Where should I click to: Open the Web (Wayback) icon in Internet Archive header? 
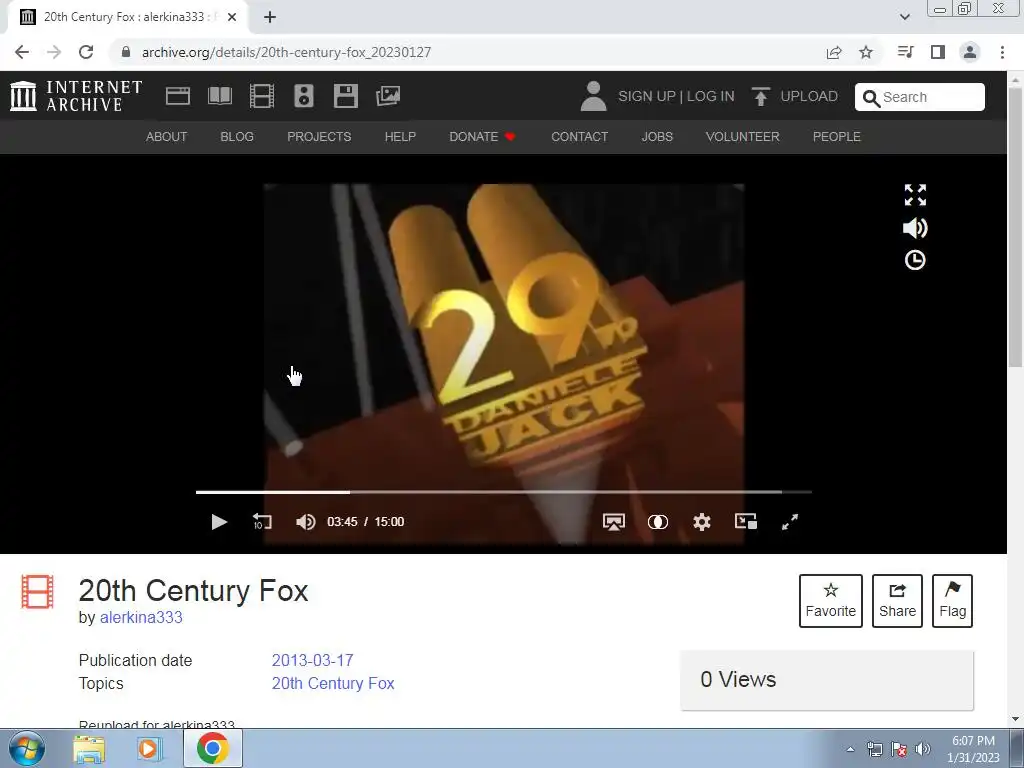point(178,96)
